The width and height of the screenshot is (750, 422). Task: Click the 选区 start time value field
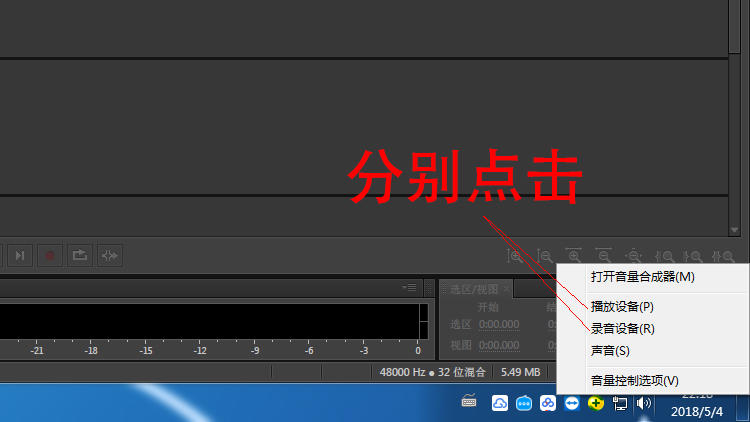pos(499,324)
